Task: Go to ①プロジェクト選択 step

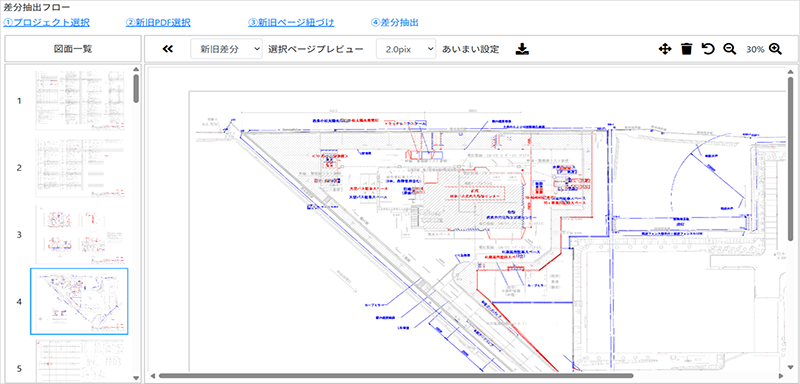Action: pyautogui.click(x=46, y=22)
